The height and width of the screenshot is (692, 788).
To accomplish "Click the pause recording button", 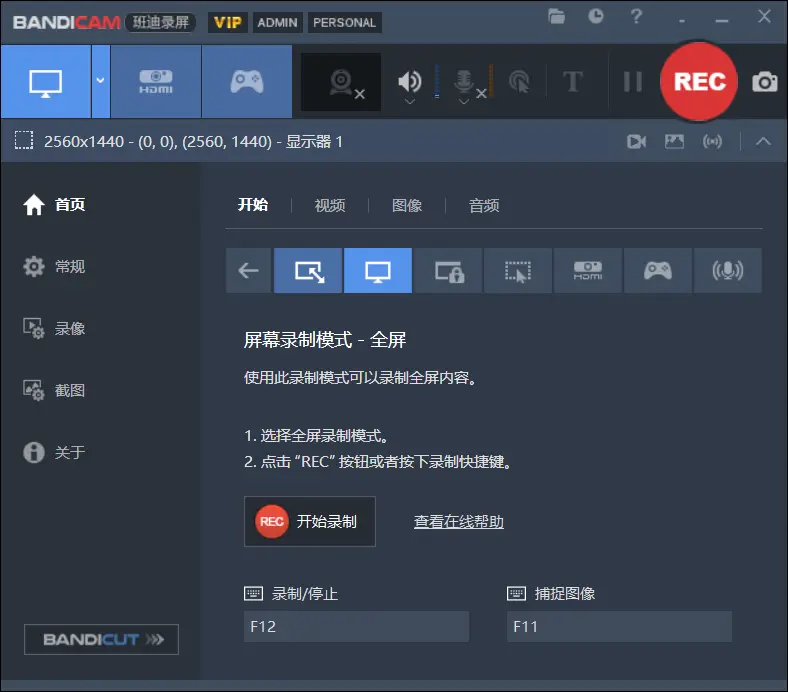I will point(633,81).
